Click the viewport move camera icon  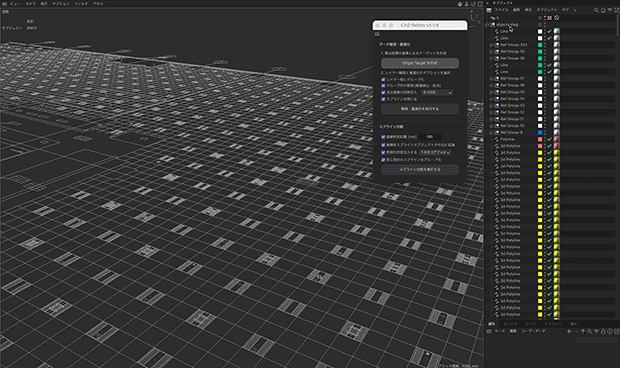click(x=460, y=4)
